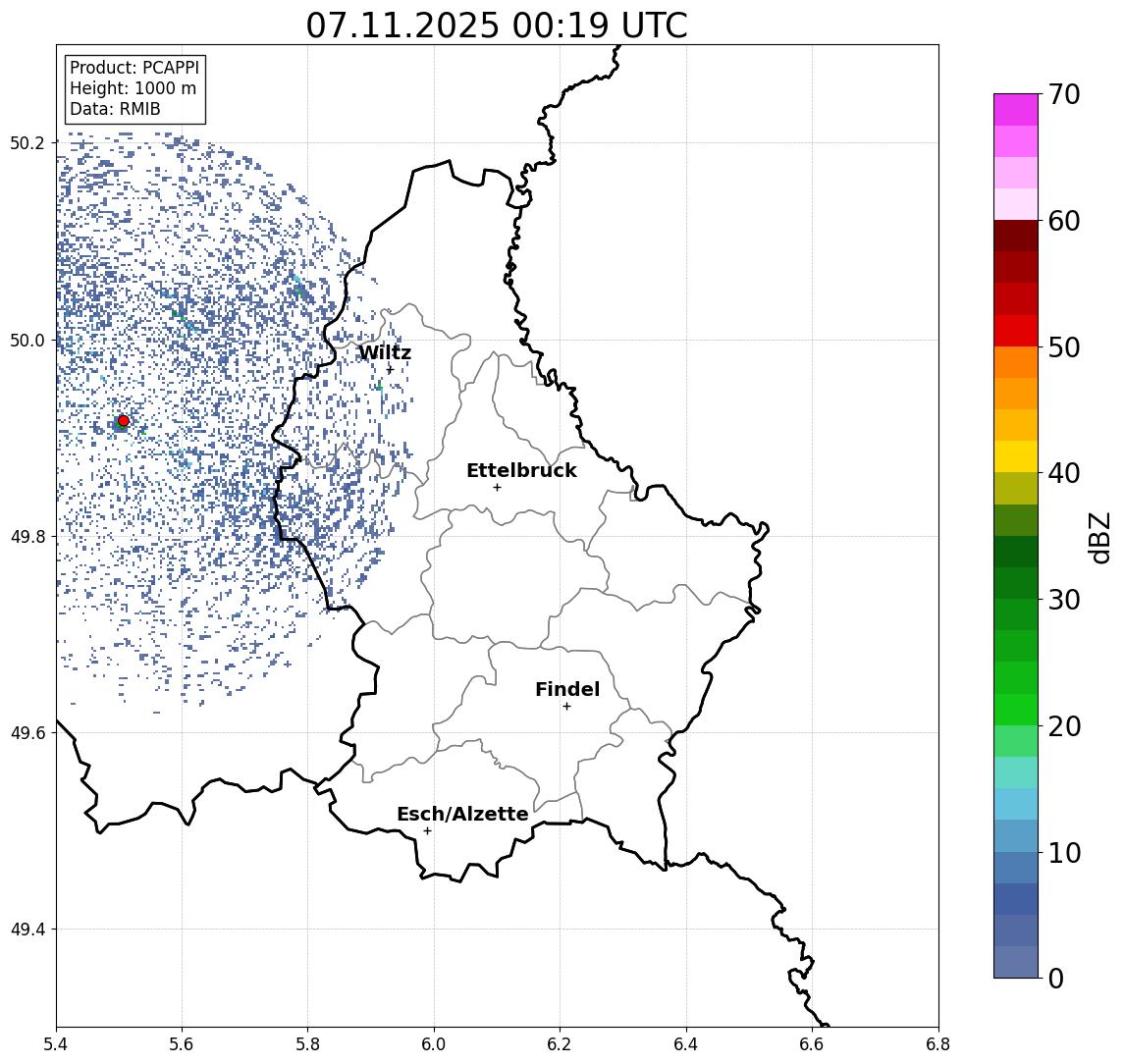
Task: Click the longitude tick label 5.6
Action: click(182, 1044)
